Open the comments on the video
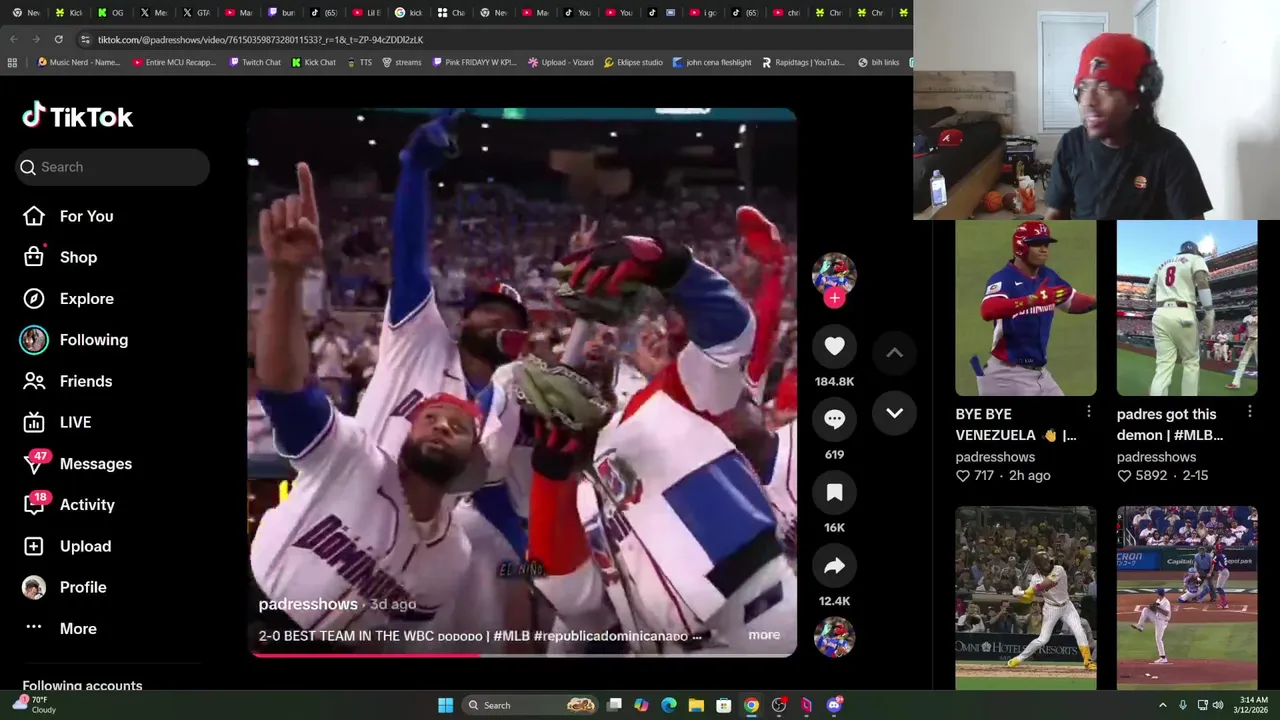 pyautogui.click(x=834, y=419)
